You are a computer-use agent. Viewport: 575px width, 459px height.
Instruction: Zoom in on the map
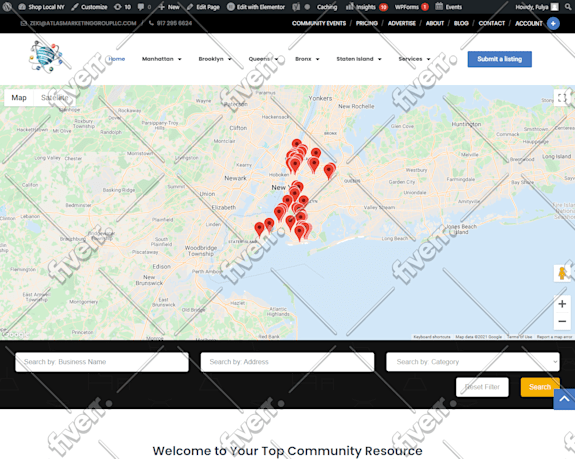[562, 304]
